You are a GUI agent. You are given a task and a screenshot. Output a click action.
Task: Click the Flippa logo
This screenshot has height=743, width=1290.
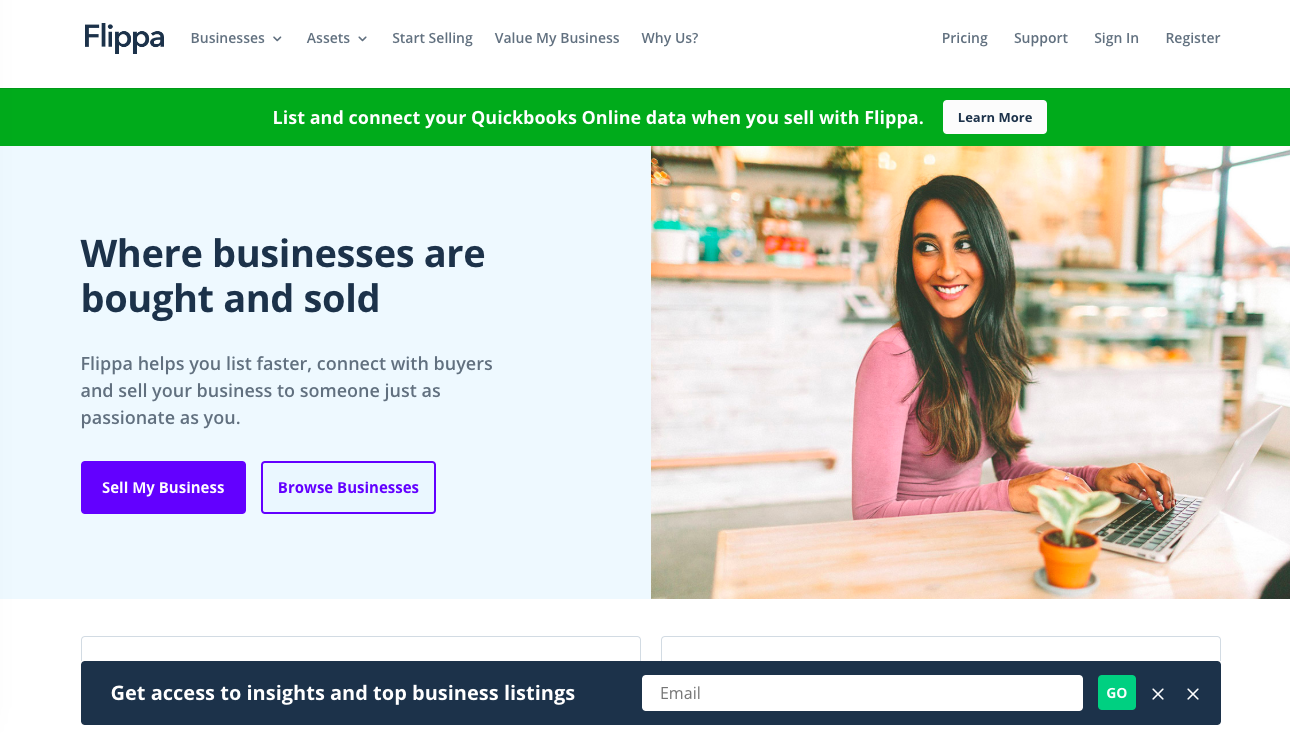coord(124,38)
